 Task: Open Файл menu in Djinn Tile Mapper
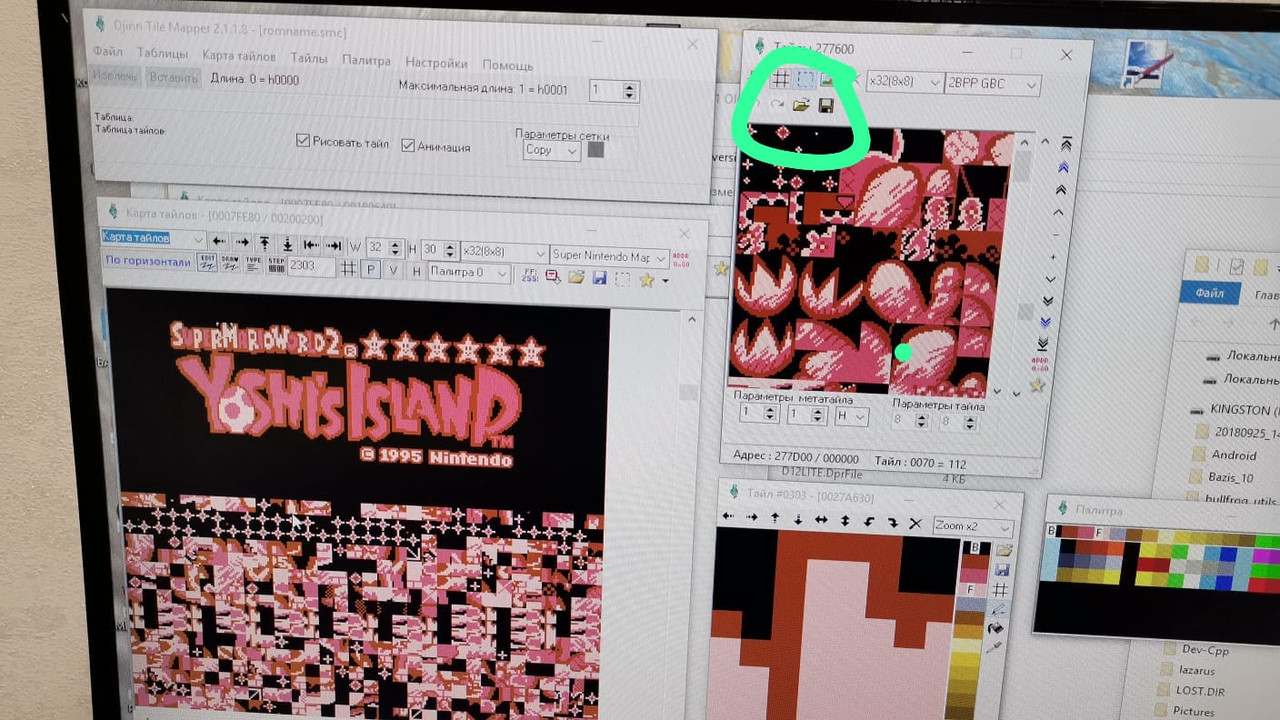click(x=108, y=51)
